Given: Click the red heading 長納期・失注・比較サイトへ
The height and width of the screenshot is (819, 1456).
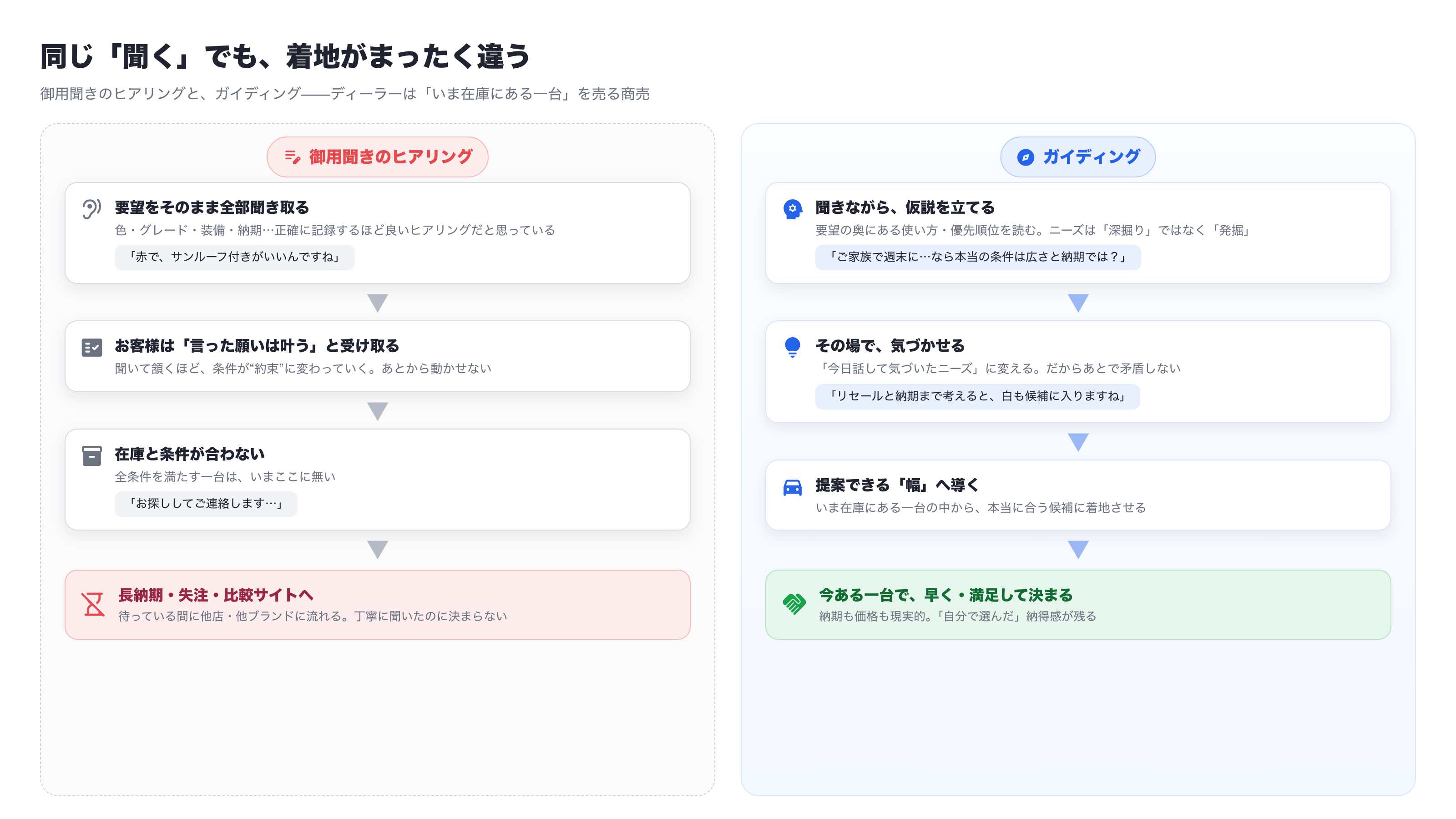Looking at the screenshot, I should tap(216, 595).
